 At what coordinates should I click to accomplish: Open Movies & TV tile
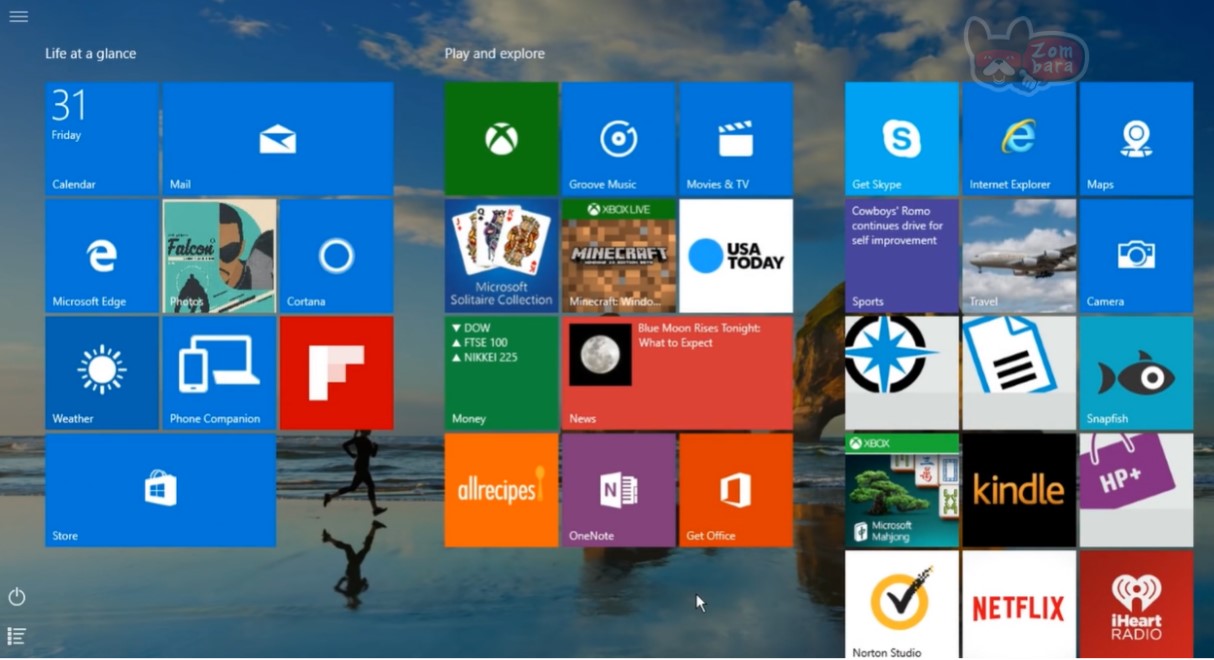pos(736,138)
